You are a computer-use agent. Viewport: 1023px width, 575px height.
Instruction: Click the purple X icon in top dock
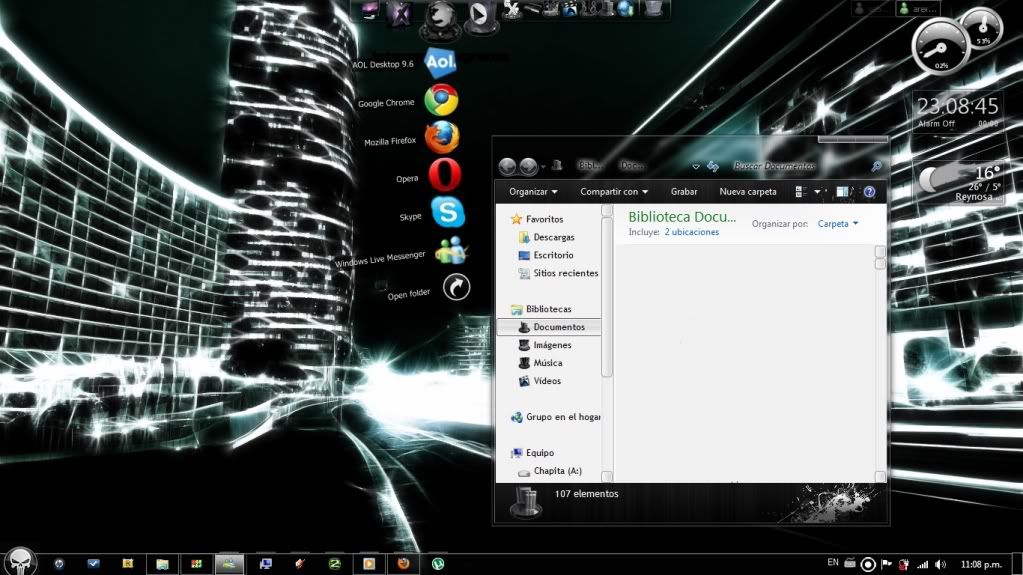pos(399,13)
